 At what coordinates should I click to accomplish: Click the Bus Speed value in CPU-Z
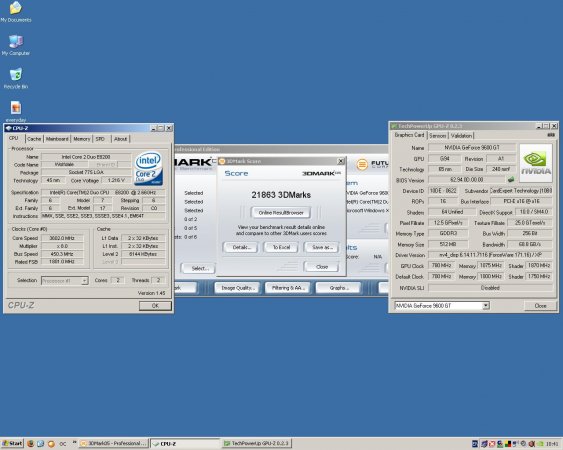click(x=62, y=254)
